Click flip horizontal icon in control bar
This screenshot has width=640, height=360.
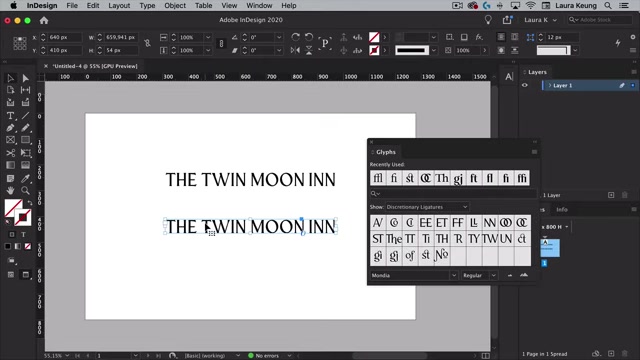click(296, 50)
